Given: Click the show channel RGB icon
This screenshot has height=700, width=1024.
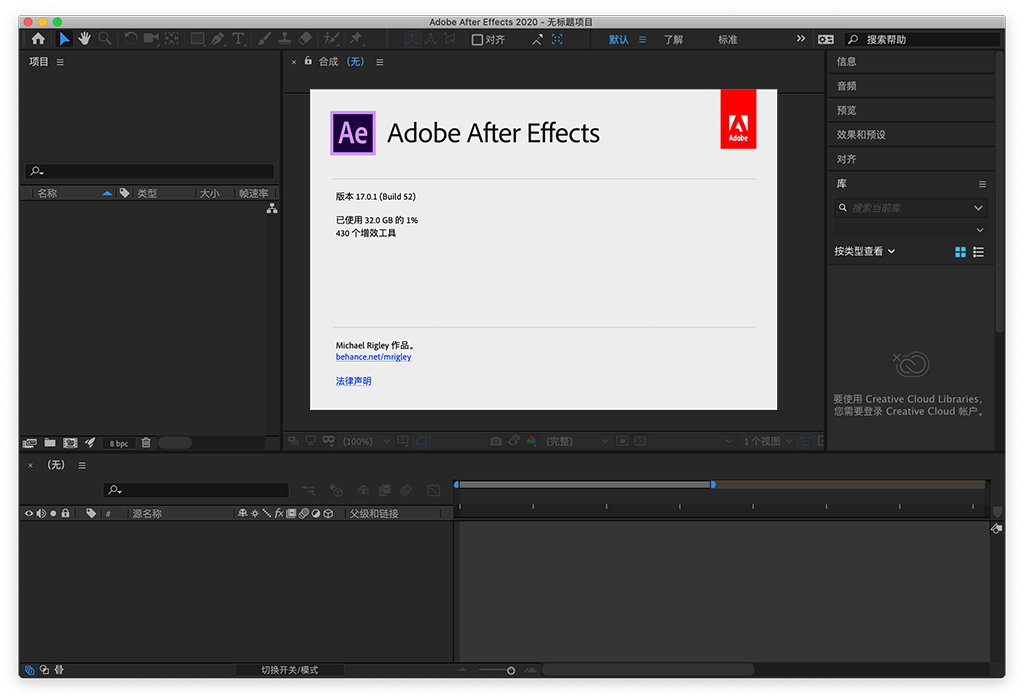Looking at the screenshot, I should pyautogui.click(x=532, y=441).
